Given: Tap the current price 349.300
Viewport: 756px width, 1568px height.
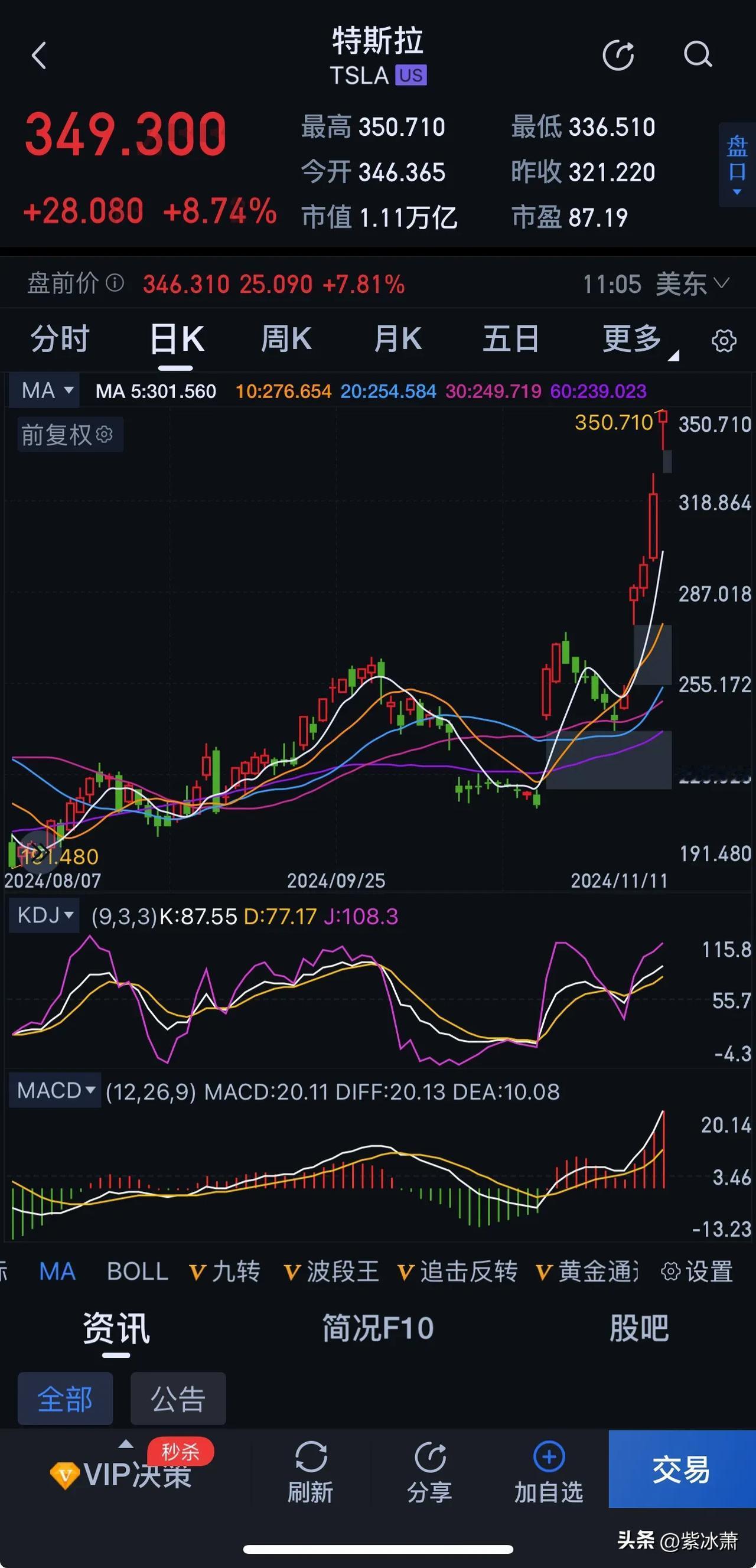Looking at the screenshot, I should click(125, 135).
